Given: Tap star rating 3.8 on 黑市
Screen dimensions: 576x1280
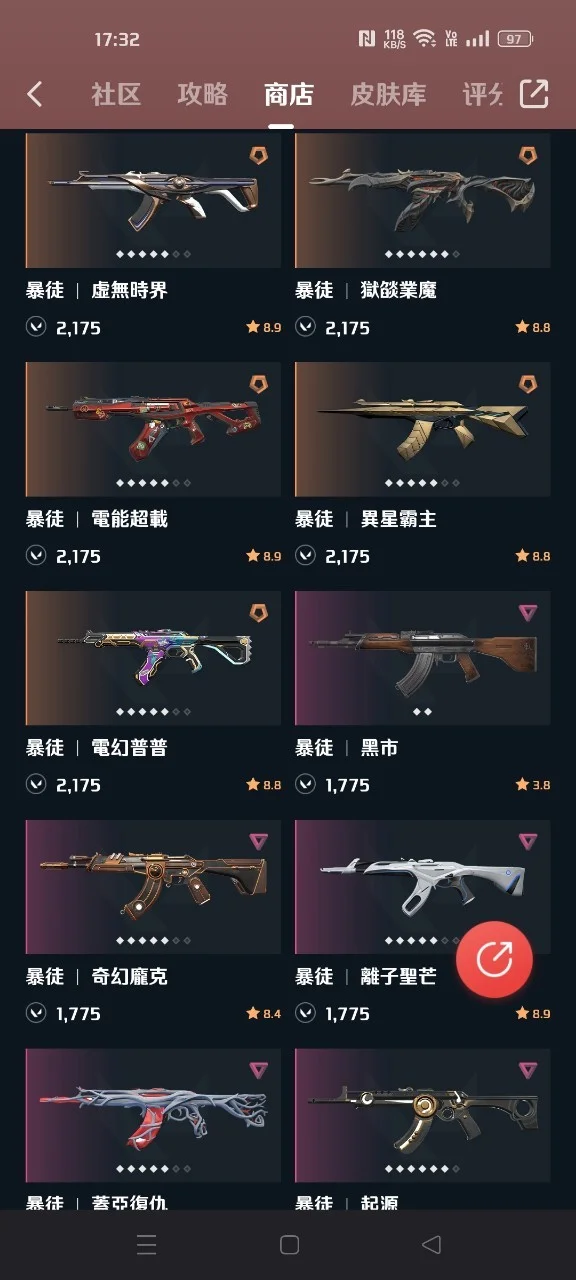Looking at the screenshot, I should tap(533, 785).
